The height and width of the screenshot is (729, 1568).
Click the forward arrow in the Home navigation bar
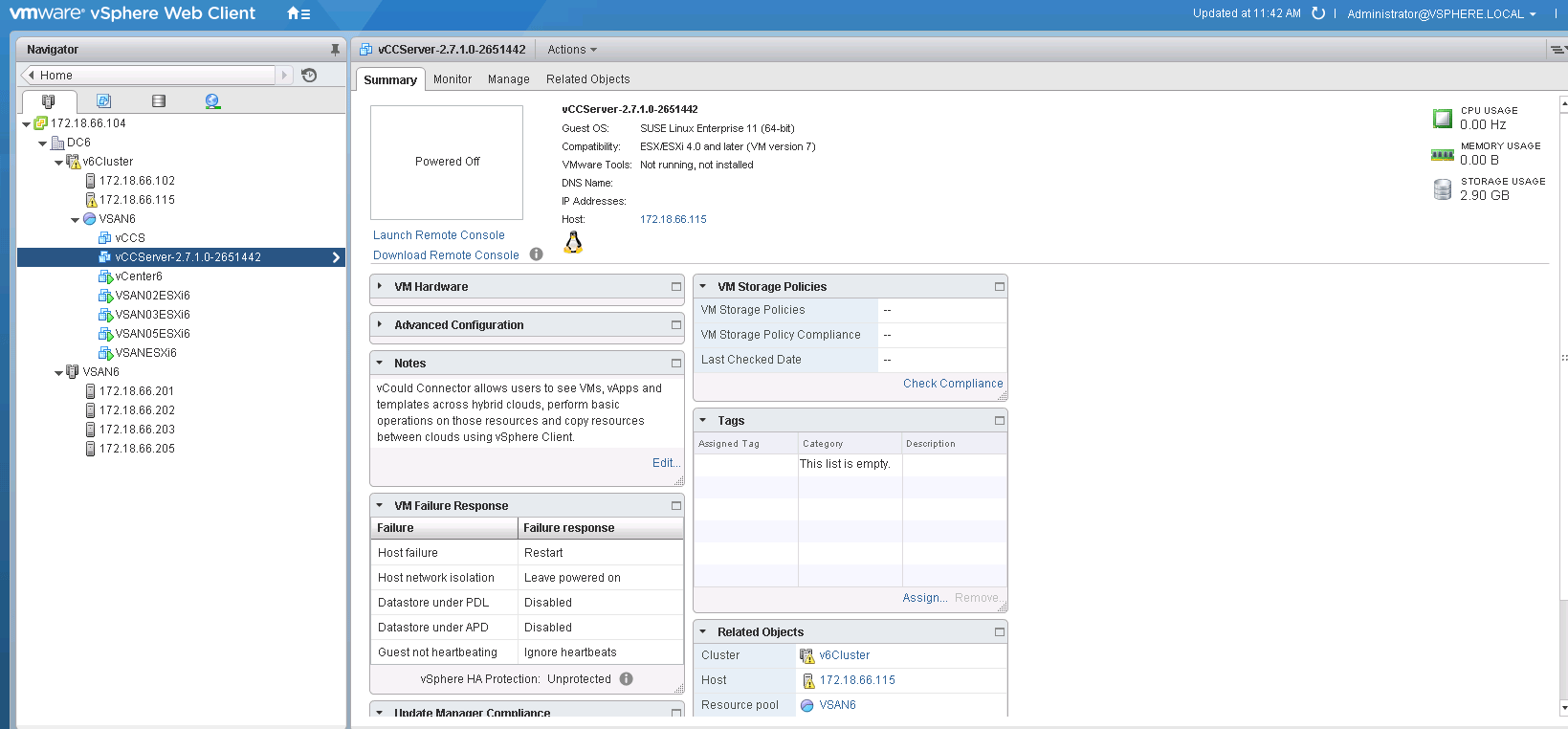(x=284, y=76)
